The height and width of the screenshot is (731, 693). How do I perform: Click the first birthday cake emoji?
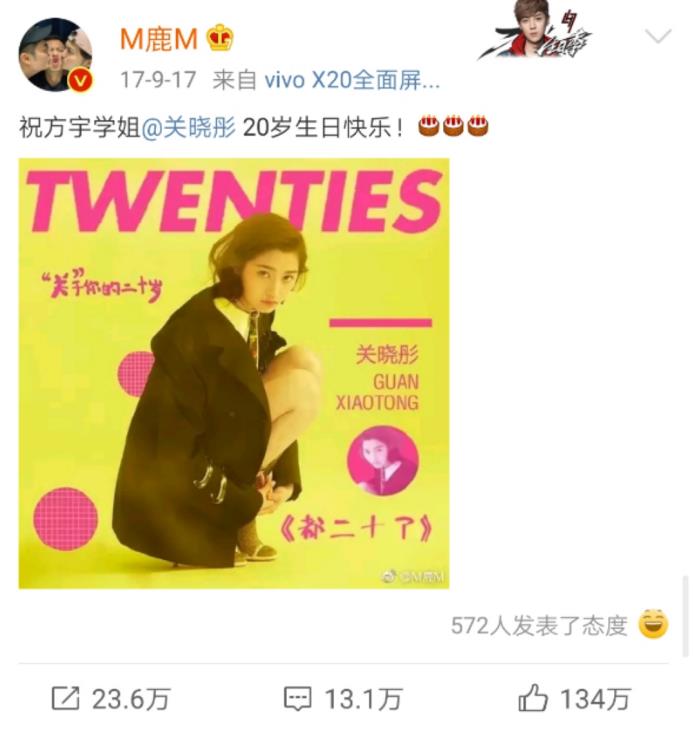pyautogui.click(x=429, y=126)
